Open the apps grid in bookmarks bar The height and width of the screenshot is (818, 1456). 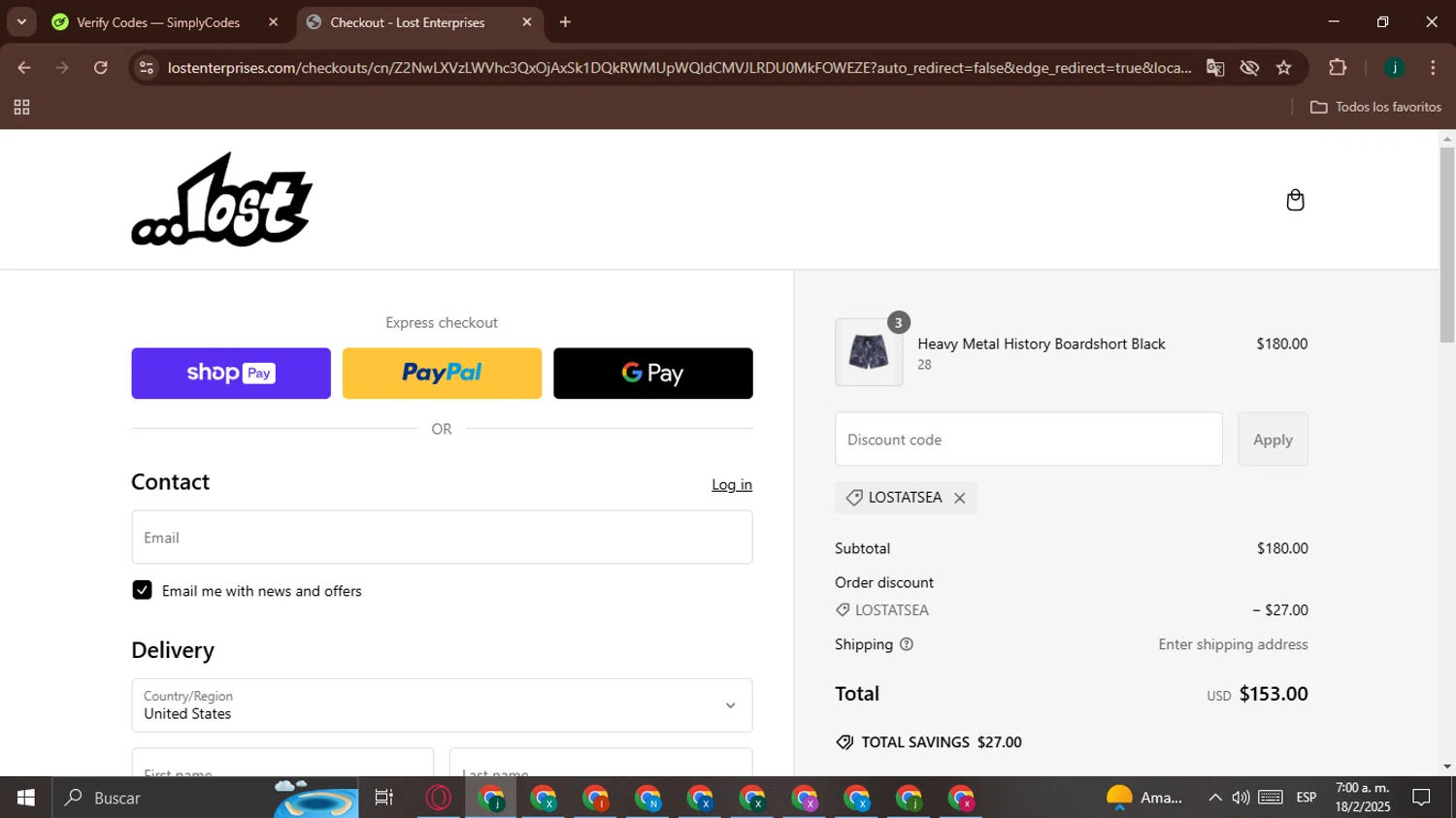(21, 107)
